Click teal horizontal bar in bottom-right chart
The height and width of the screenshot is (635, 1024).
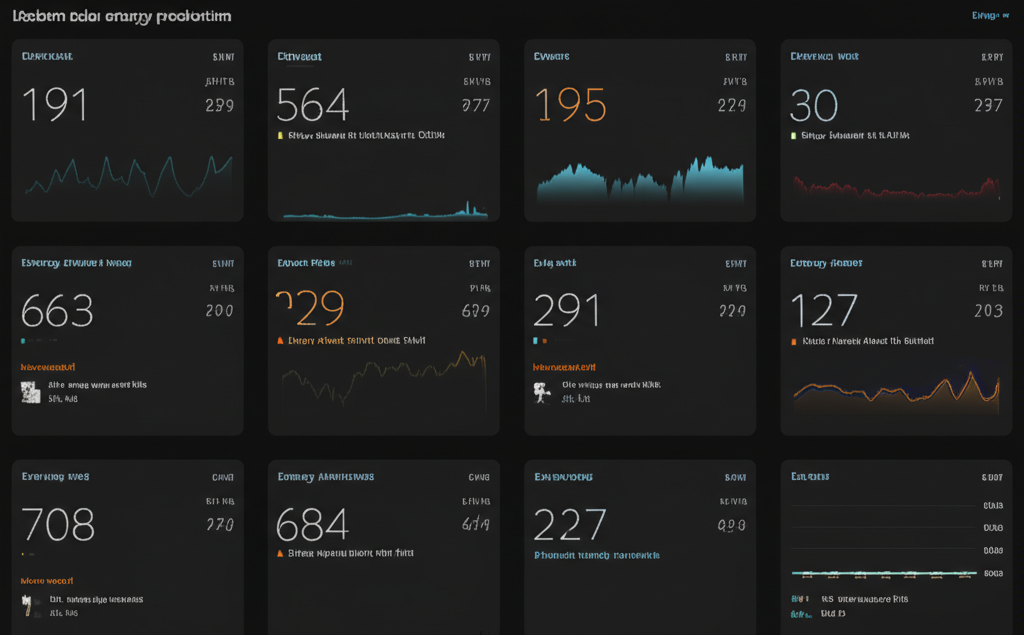(x=884, y=574)
